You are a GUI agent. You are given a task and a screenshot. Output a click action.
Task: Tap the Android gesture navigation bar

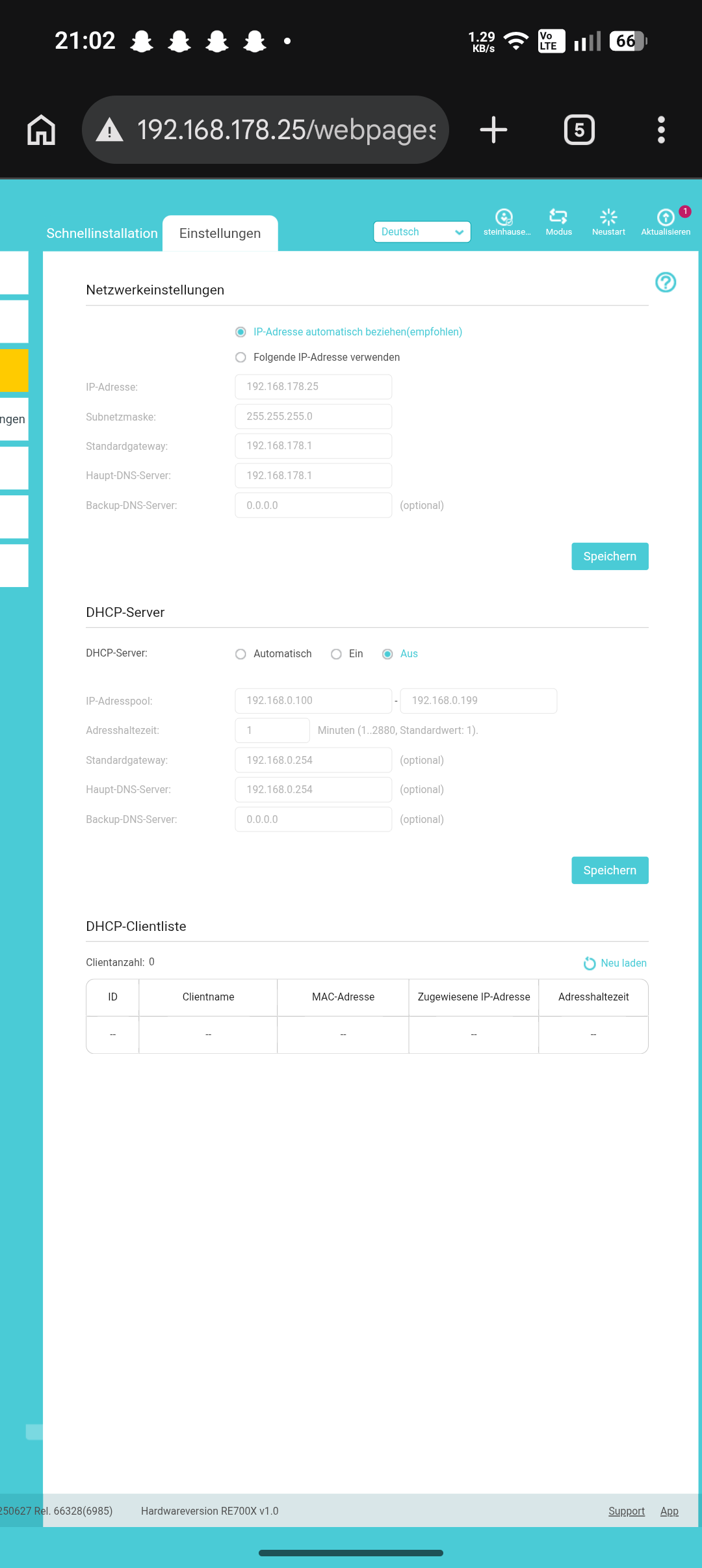tap(351, 1553)
